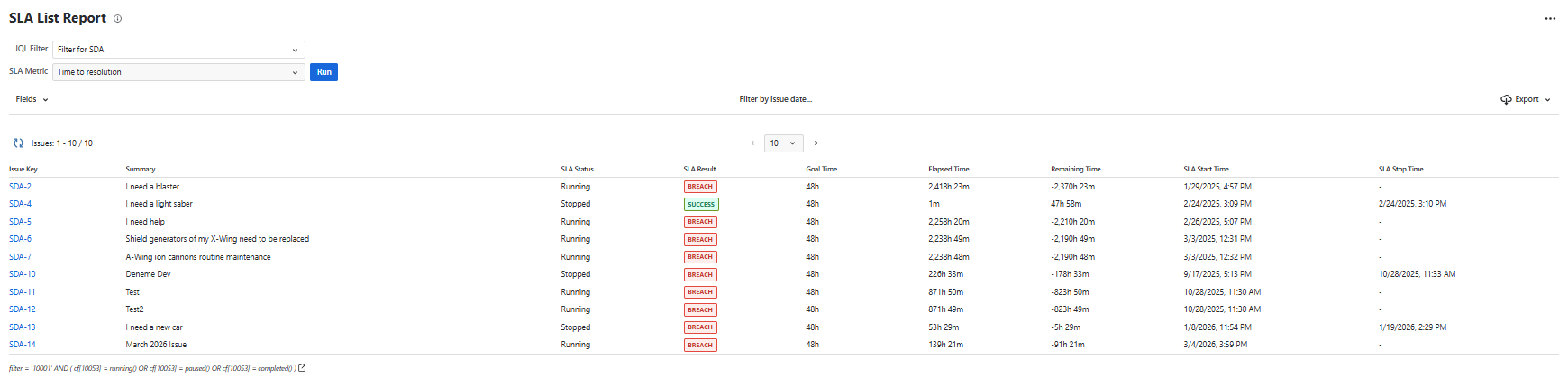Click the info icon beside SLA List Report
Screen dimensions: 1568x378
point(117,19)
